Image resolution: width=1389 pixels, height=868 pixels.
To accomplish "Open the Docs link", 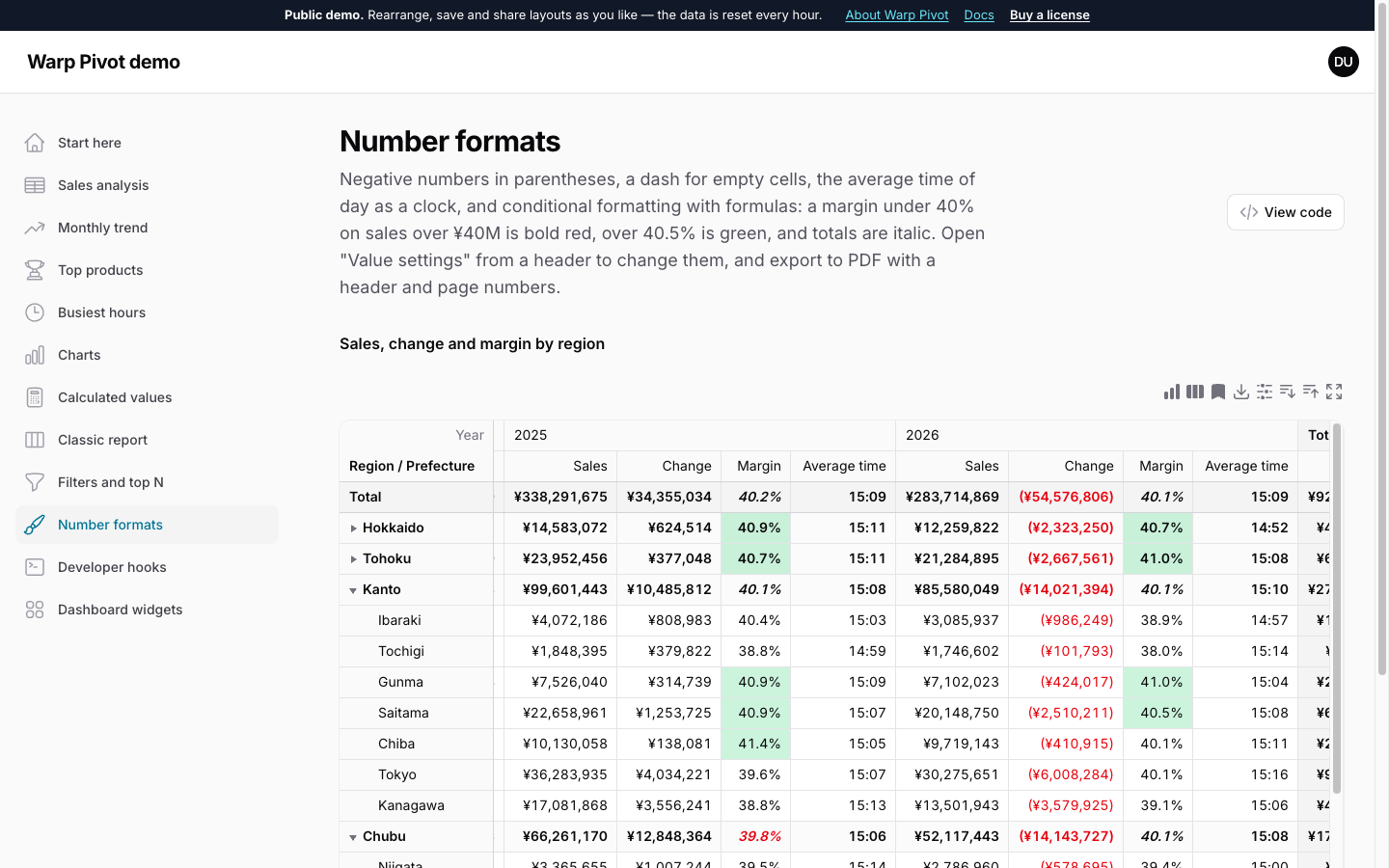I will 979,15.
